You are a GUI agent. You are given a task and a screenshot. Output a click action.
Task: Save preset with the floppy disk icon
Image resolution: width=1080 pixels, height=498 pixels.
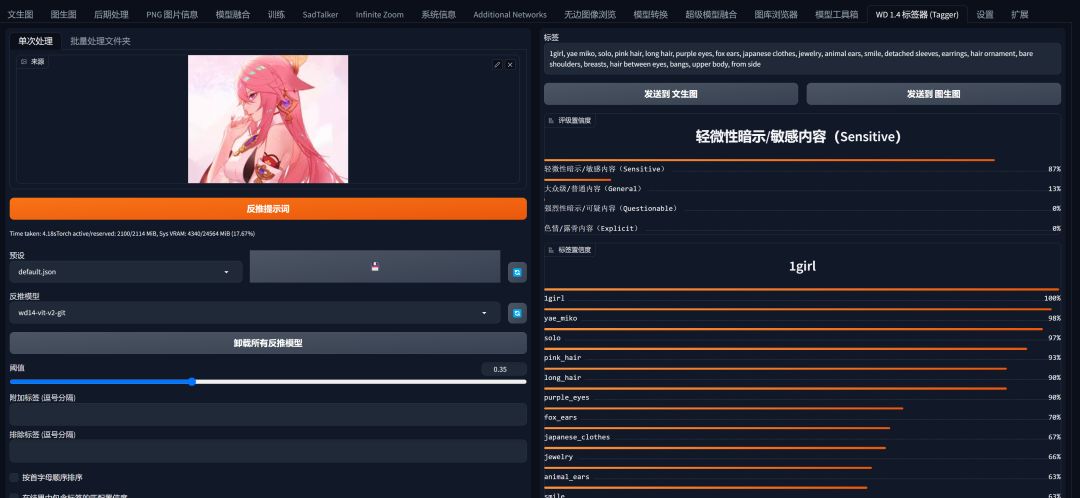pos(375,267)
